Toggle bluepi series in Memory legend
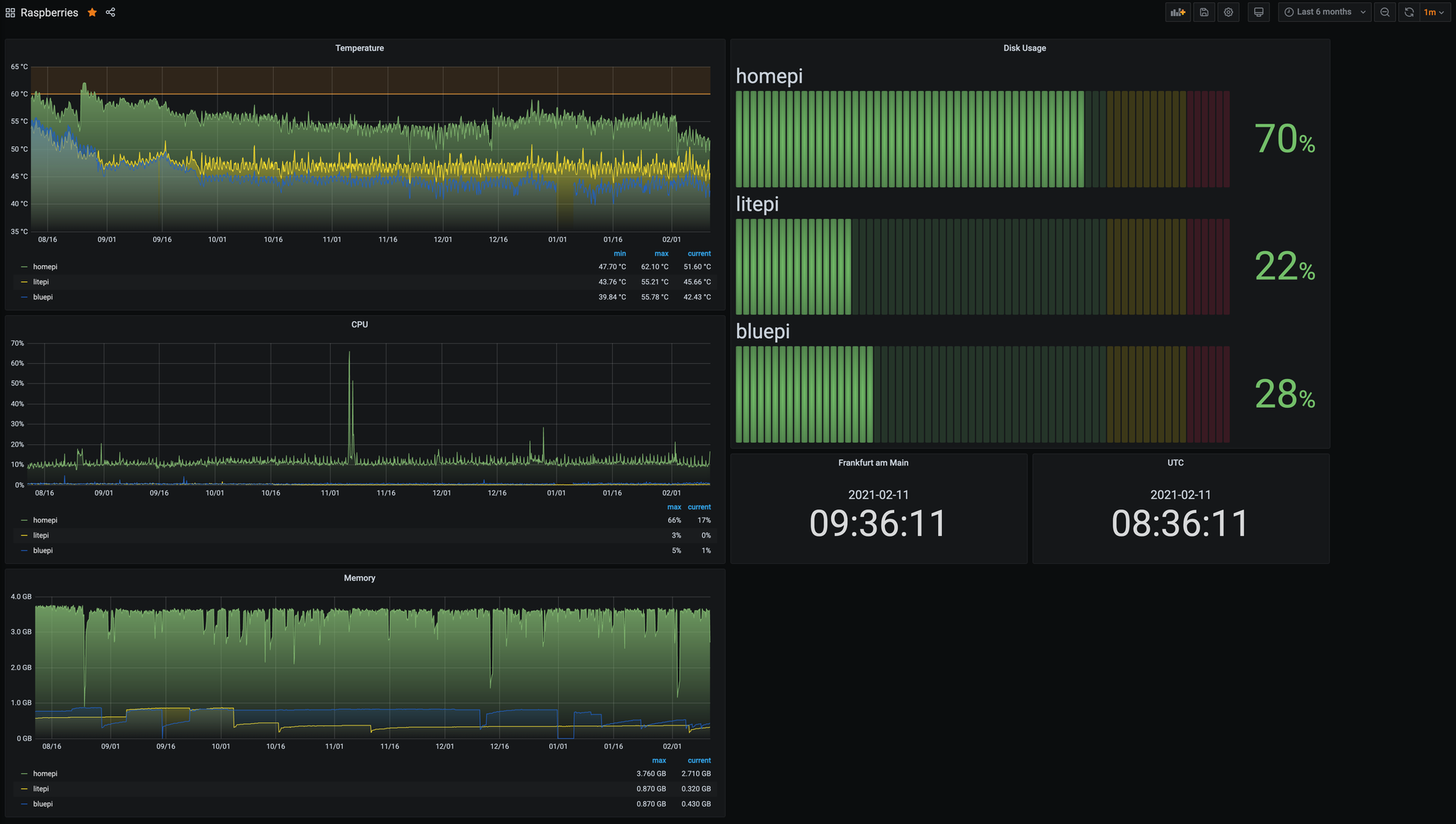The height and width of the screenshot is (824, 1456). [42, 804]
